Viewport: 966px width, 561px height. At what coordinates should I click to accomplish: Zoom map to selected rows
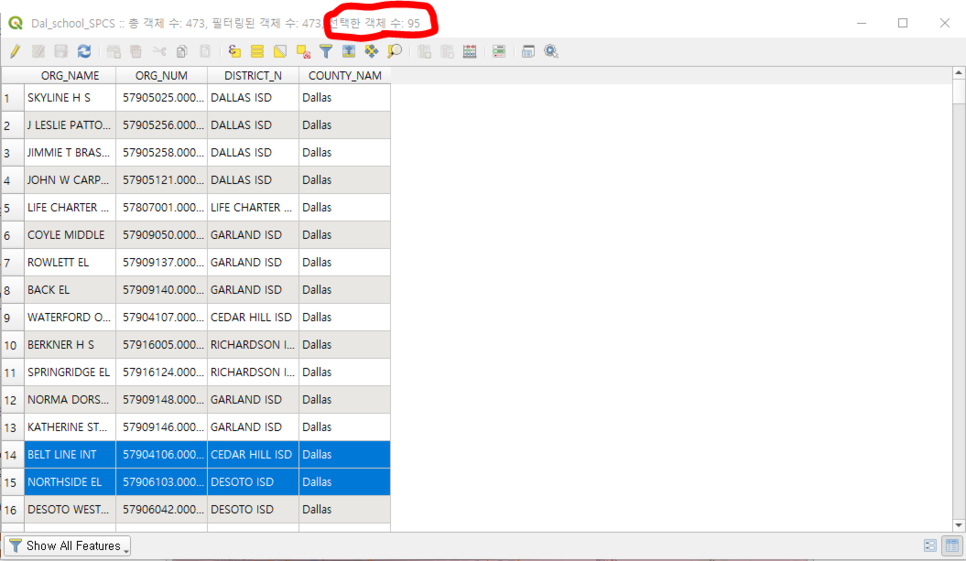[x=395, y=52]
